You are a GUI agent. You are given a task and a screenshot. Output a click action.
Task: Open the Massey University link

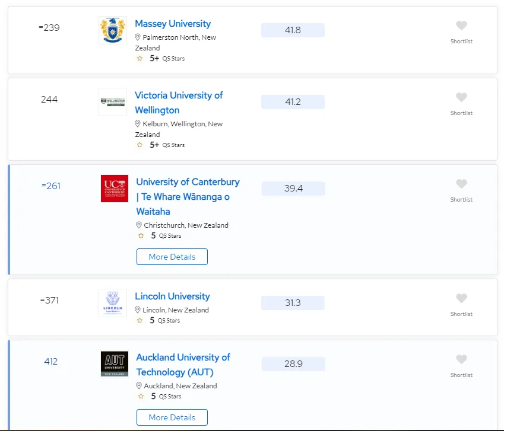(173, 24)
